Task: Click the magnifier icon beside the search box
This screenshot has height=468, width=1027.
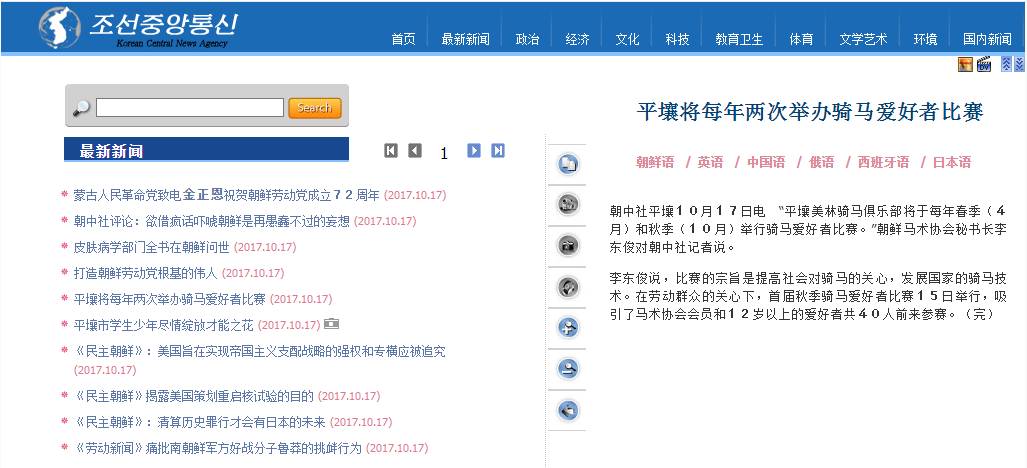Action: pyautogui.click(x=81, y=108)
